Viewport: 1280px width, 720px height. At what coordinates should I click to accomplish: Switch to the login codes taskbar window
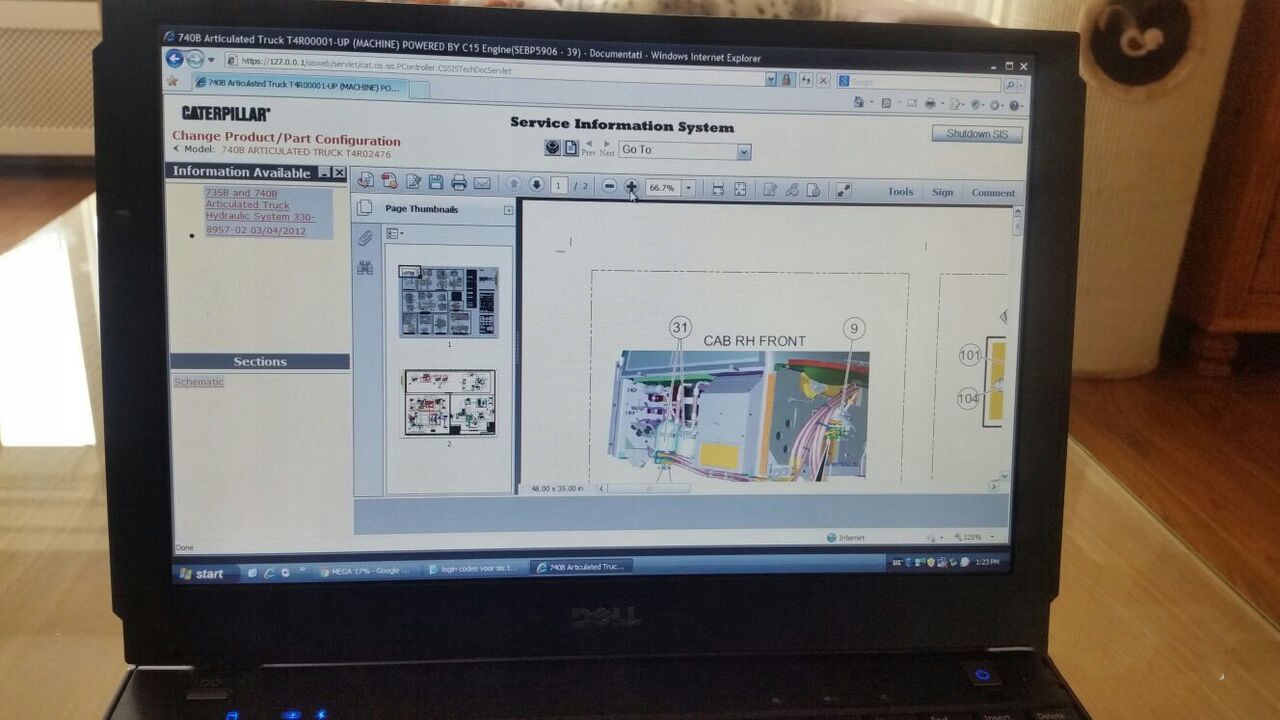click(x=472, y=569)
